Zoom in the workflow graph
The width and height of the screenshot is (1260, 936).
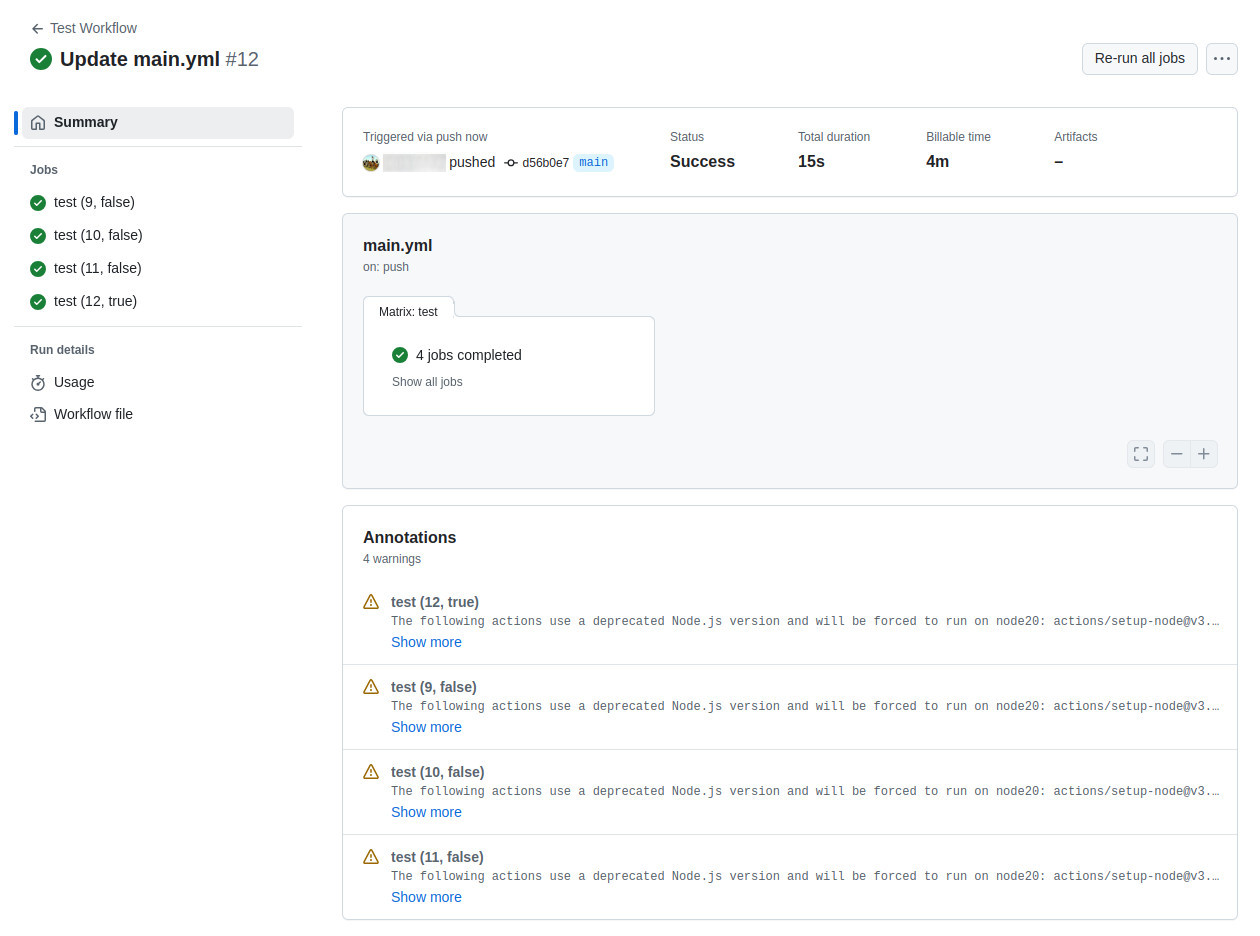1204,454
